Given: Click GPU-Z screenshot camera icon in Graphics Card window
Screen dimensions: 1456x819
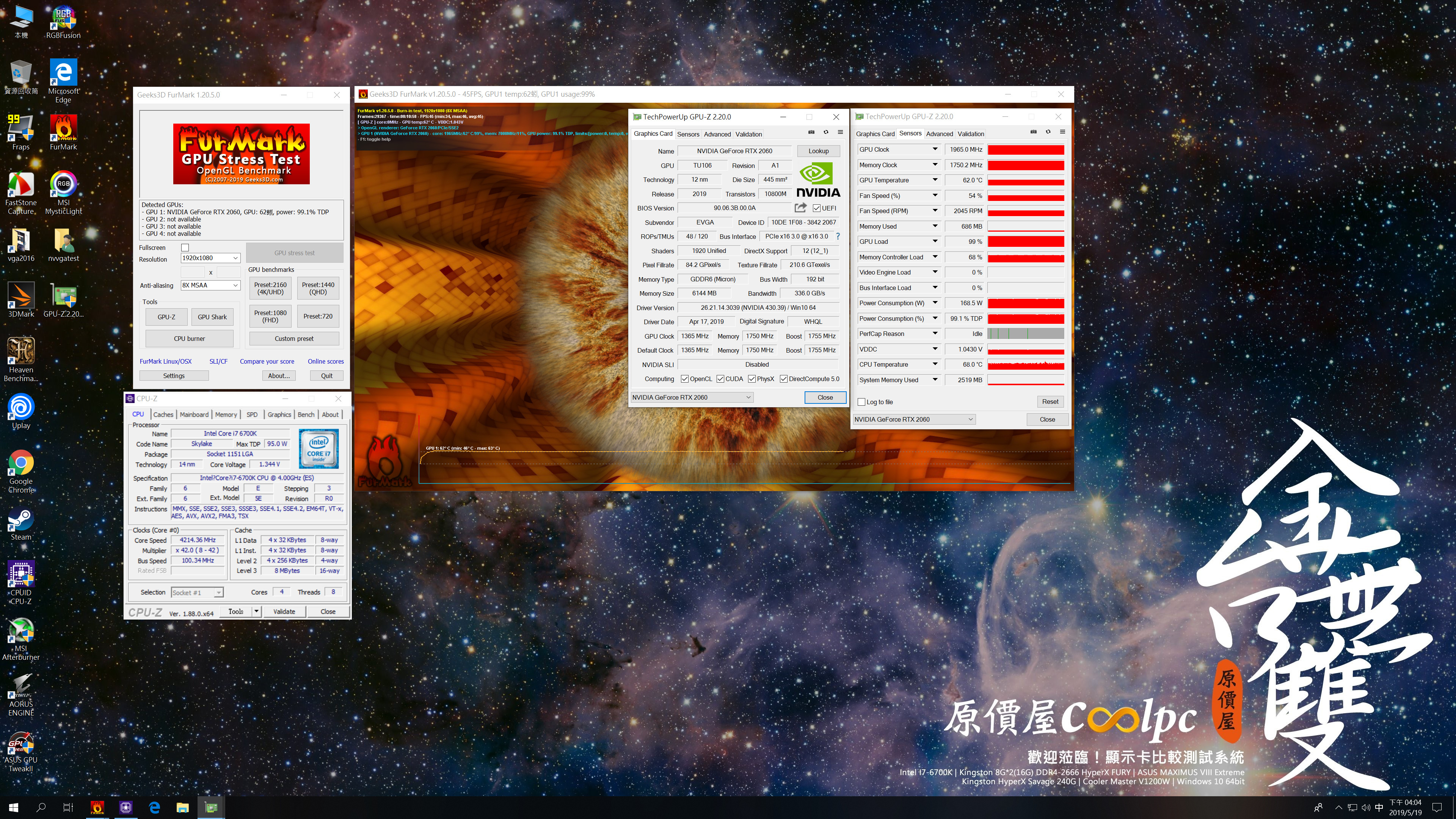Looking at the screenshot, I should click(x=811, y=132).
